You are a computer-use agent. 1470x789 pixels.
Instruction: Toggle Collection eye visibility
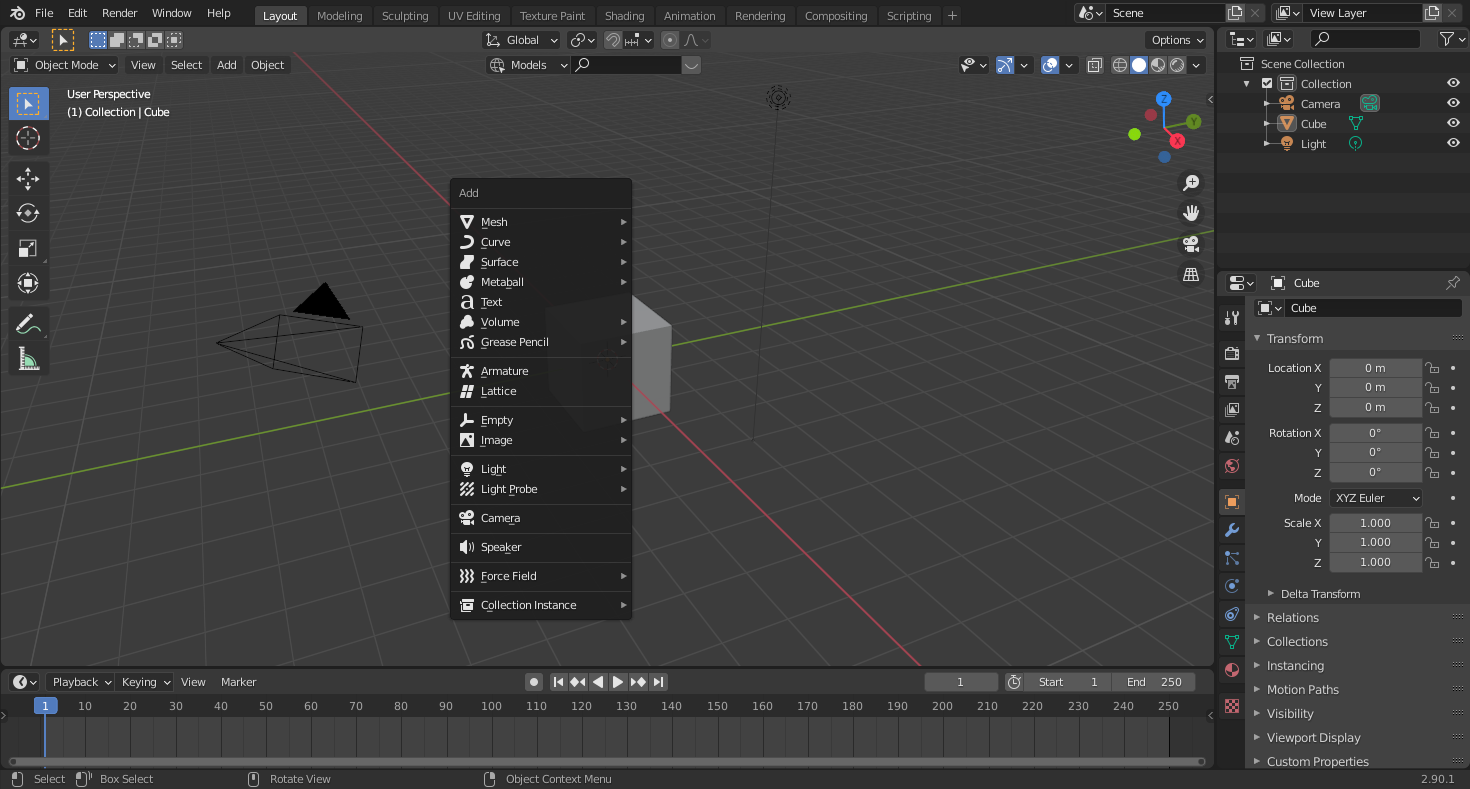pos(1453,84)
